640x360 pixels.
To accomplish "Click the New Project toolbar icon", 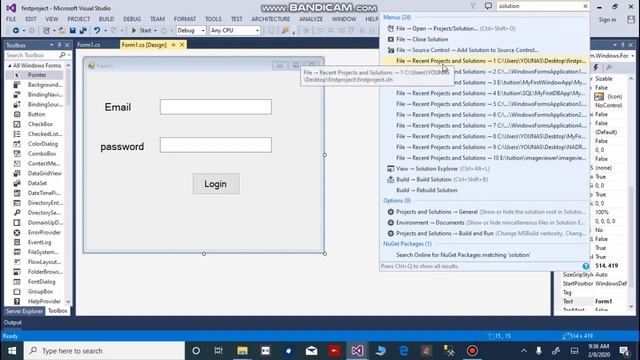I will pyautogui.click(x=46, y=30).
